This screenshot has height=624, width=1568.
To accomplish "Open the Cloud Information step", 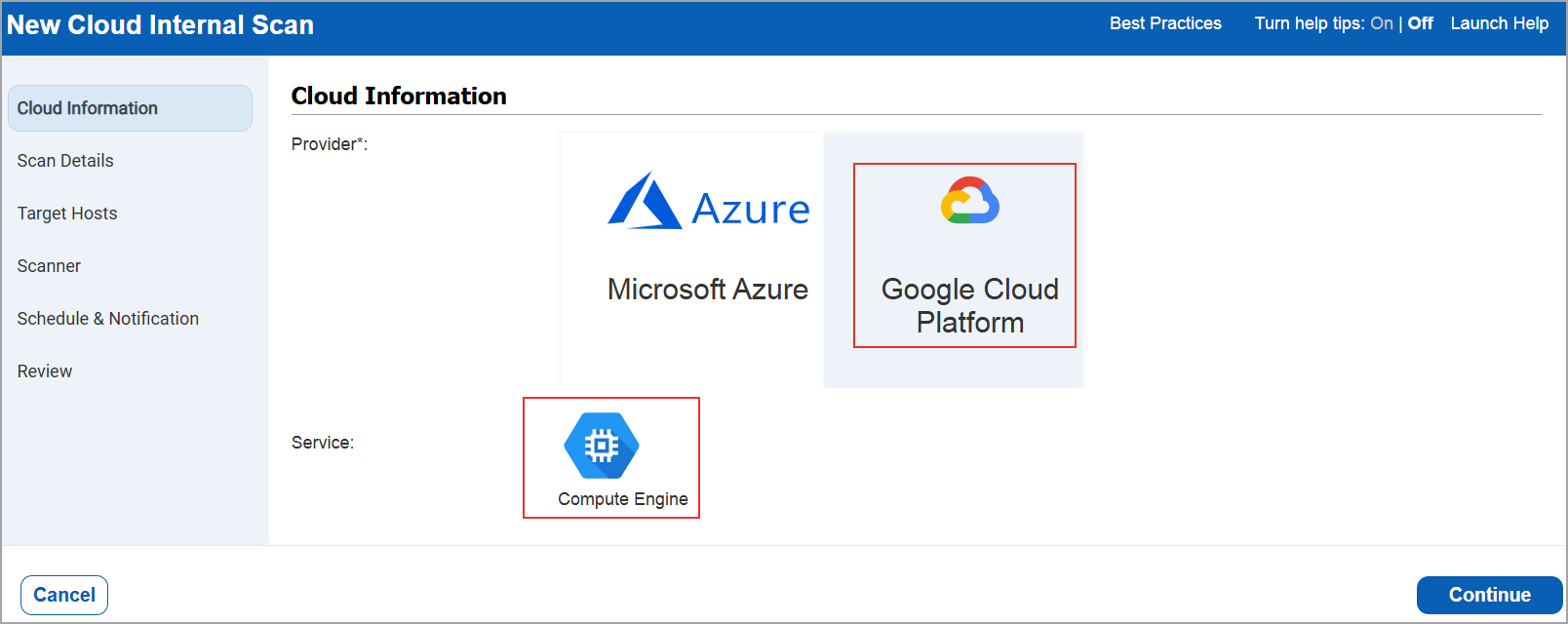I will point(130,108).
